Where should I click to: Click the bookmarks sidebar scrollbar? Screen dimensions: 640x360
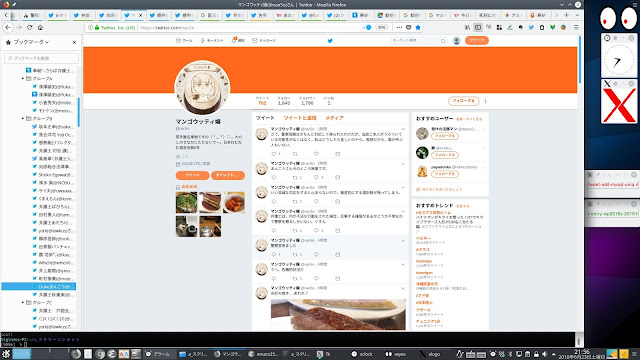pyautogui.click(x=78, y=111)
